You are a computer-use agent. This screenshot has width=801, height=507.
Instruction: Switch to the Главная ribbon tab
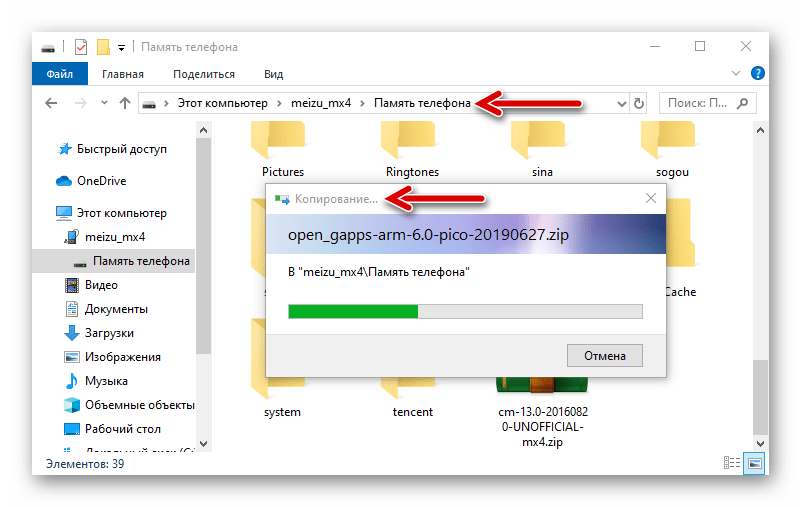click(123, 74)
